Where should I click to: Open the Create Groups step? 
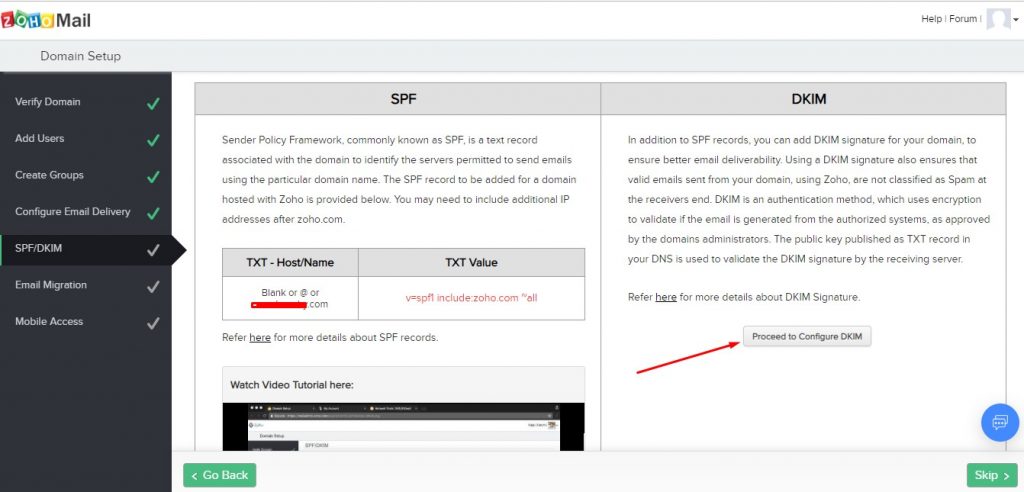point(86,175)
